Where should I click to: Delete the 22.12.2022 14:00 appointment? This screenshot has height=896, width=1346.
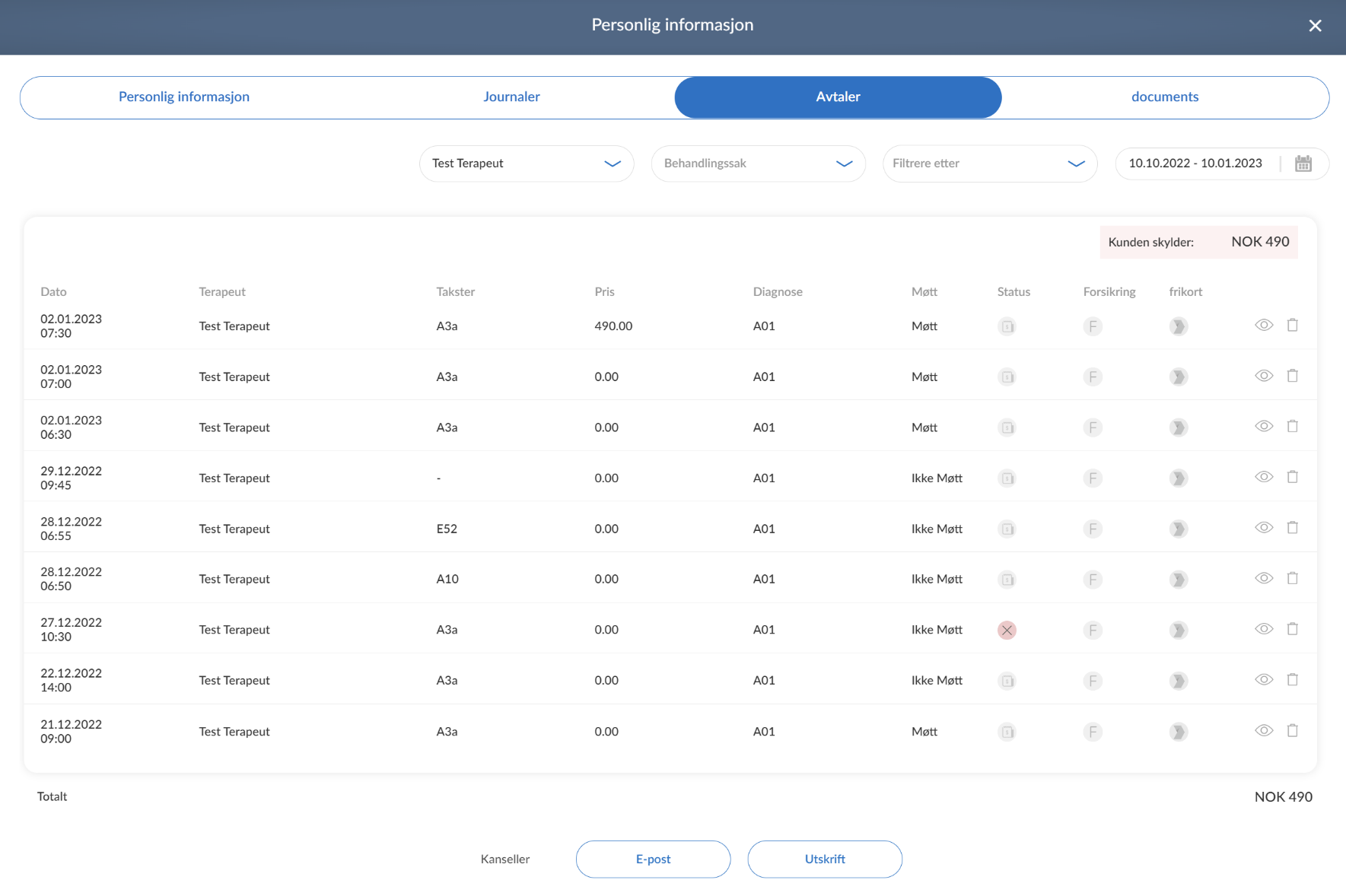click(1292, 680)
